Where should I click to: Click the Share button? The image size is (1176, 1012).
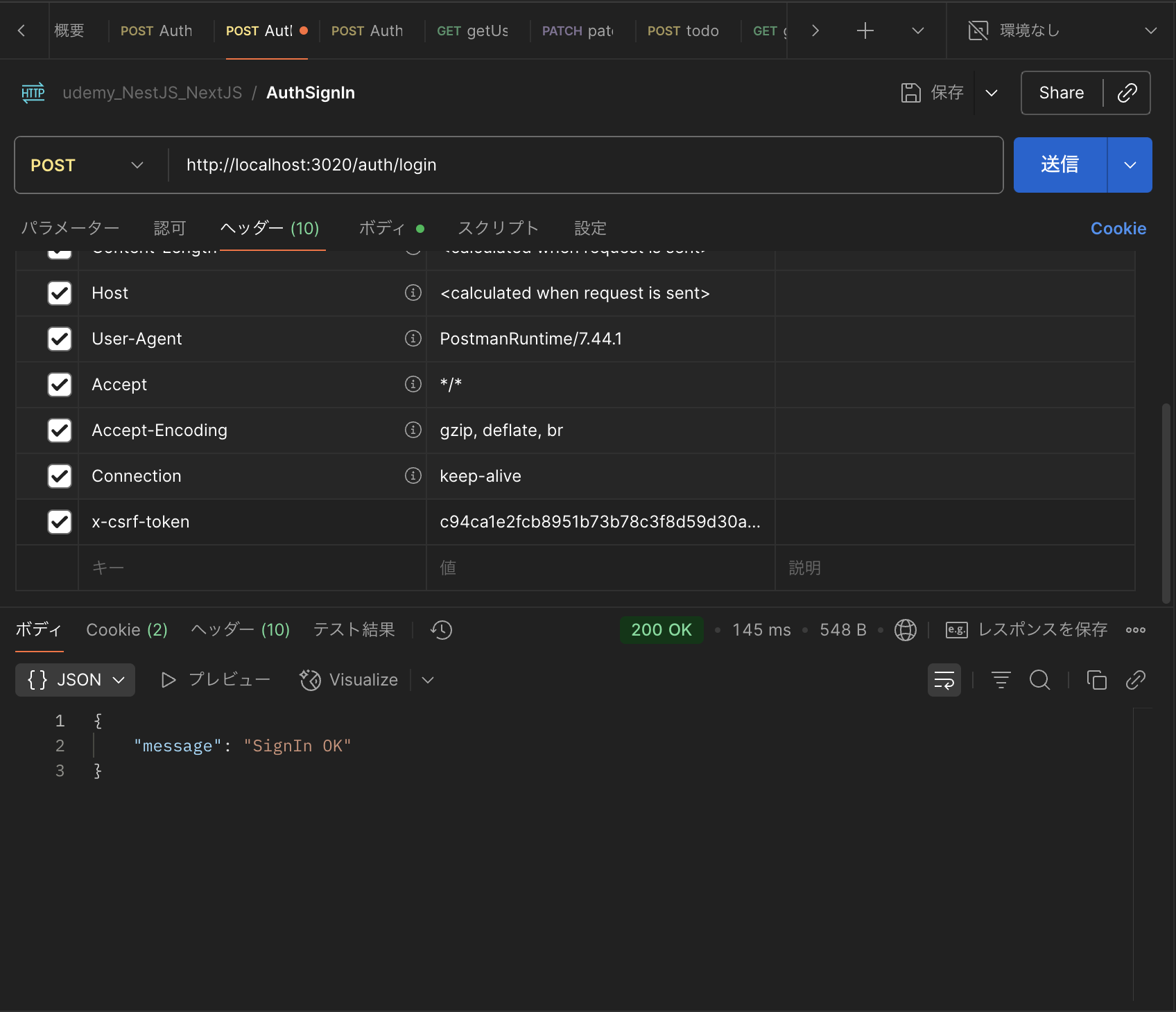click(x=1062, y=93)
